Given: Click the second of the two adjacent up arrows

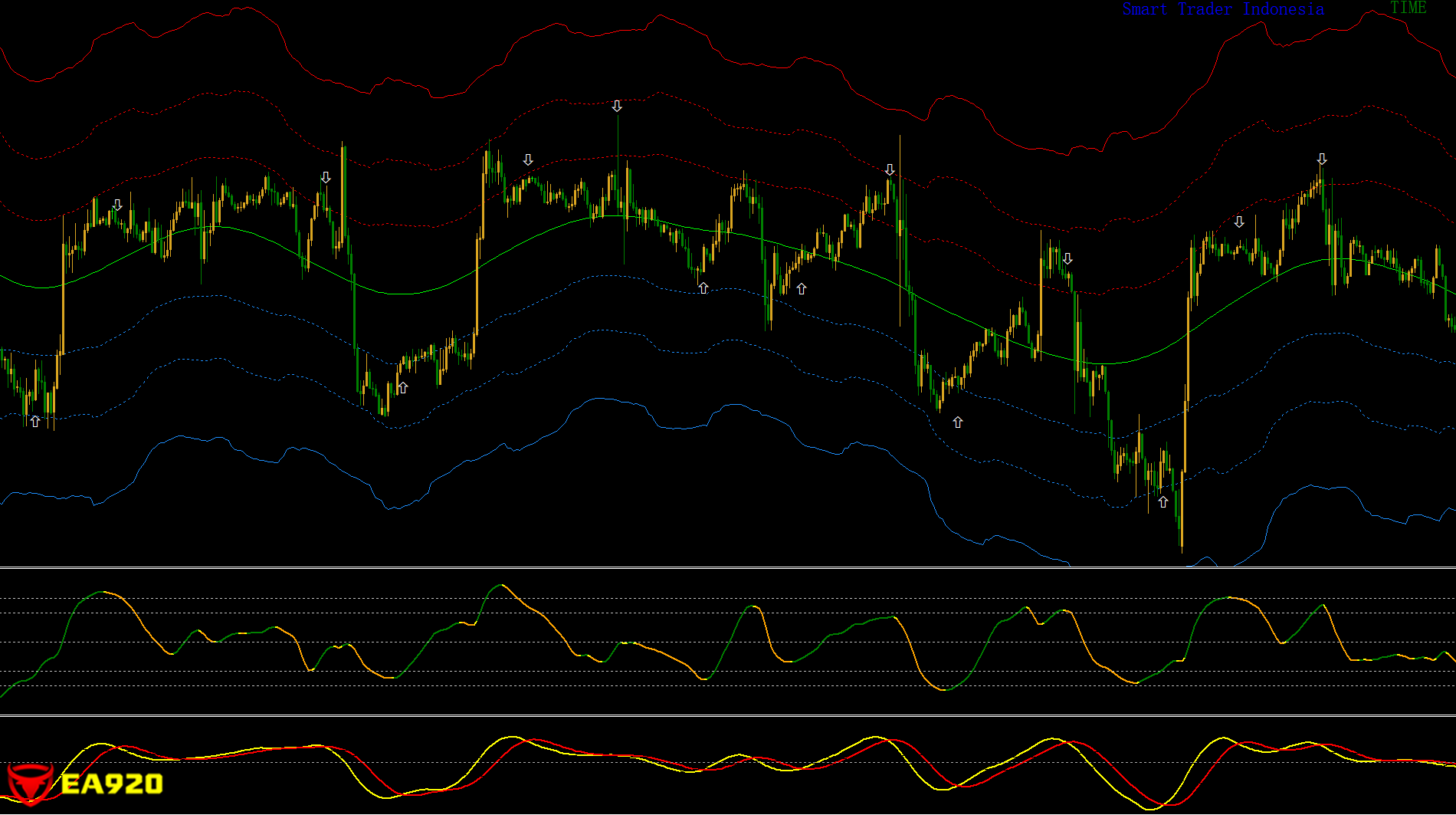Looking at the screenshot, I should pyautogui.click(x=802, y=289).
